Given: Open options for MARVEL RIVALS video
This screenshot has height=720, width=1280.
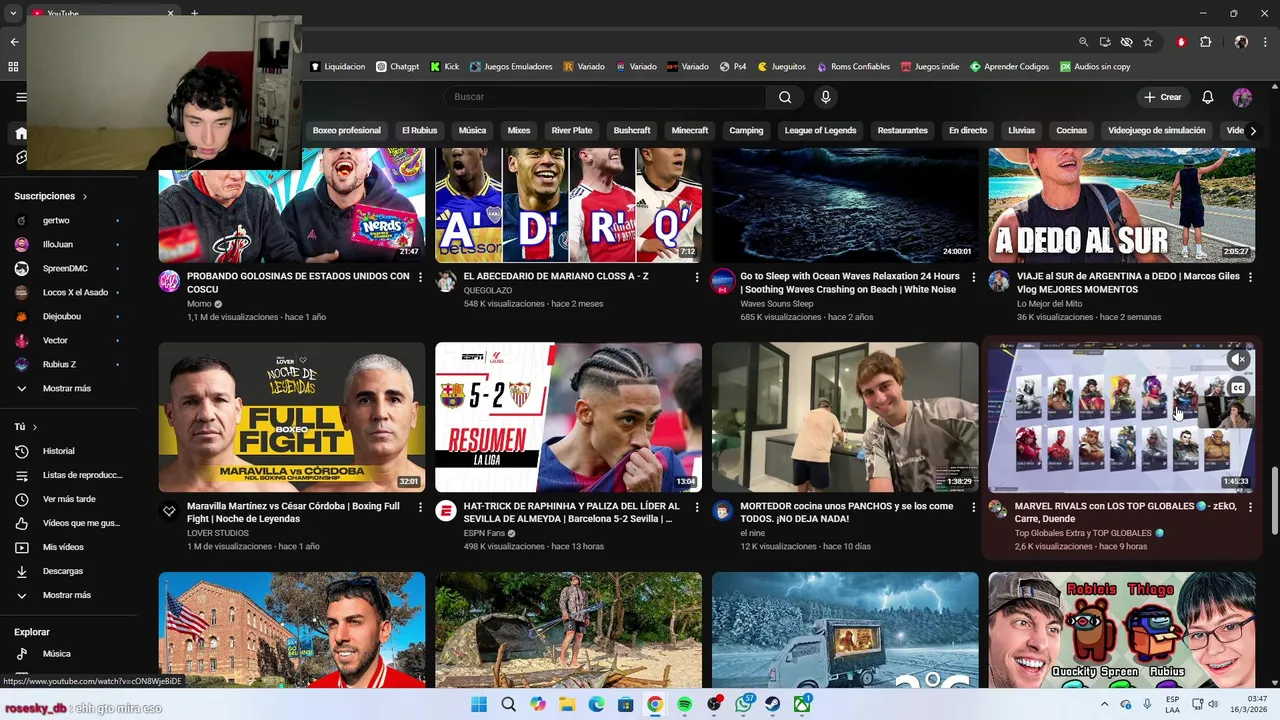Looking at the screenshot, I should (1250, 507).
